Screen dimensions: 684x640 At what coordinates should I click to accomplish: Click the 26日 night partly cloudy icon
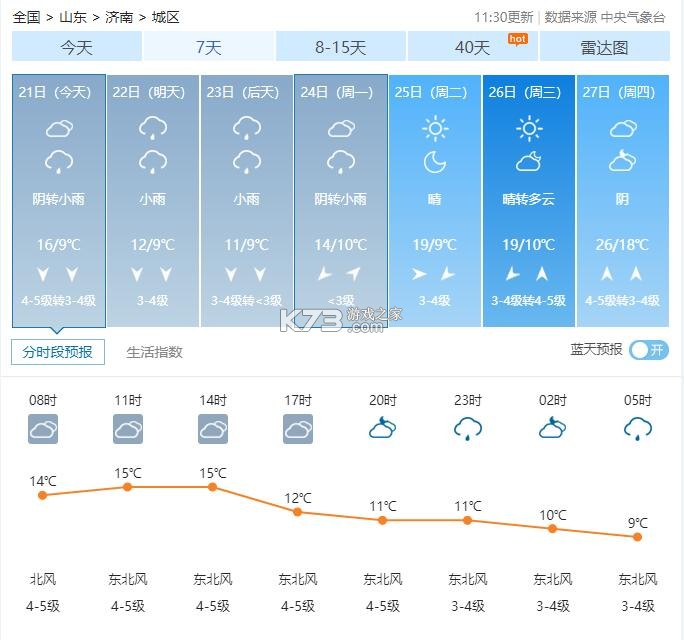(529, 161)
